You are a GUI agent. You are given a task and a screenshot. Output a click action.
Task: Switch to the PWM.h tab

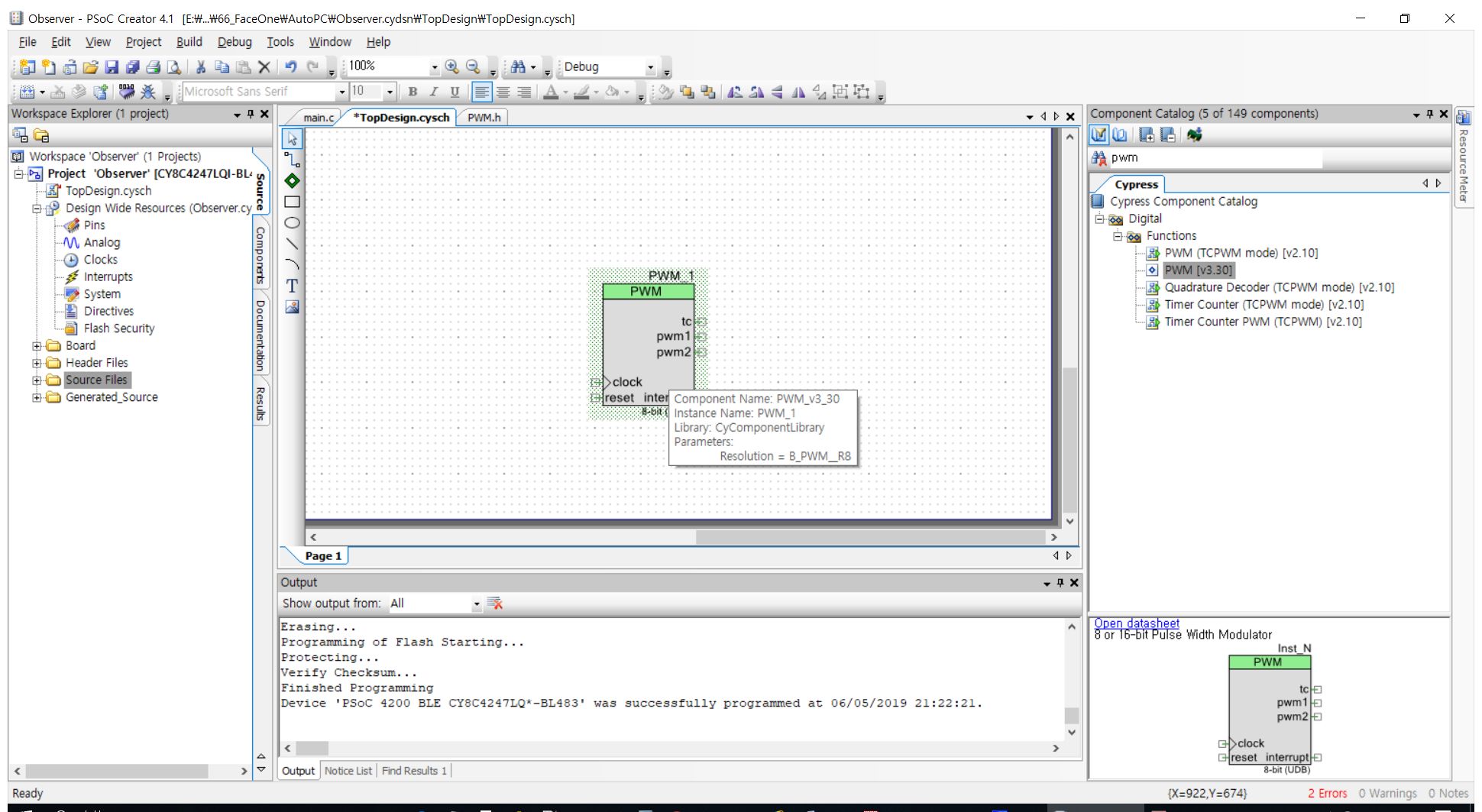[x=484, y=118]
